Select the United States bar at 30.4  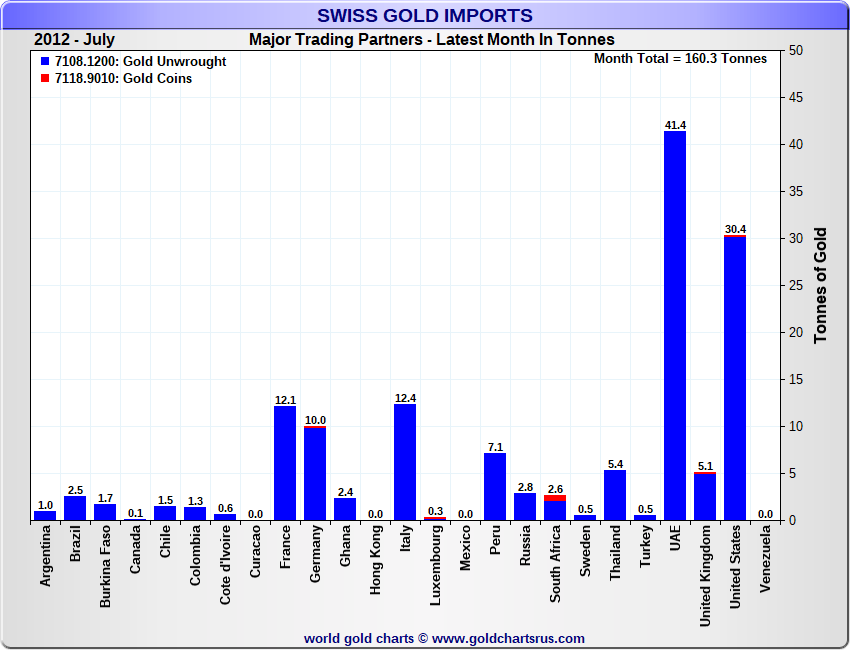(x=735, y=378)
